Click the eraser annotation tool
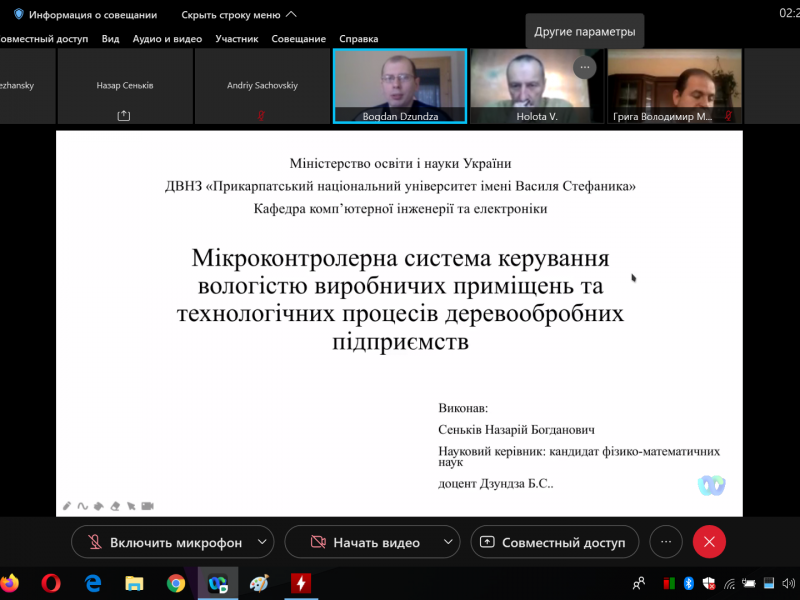Screen dimensions: 800x600 tap(116, 506)
